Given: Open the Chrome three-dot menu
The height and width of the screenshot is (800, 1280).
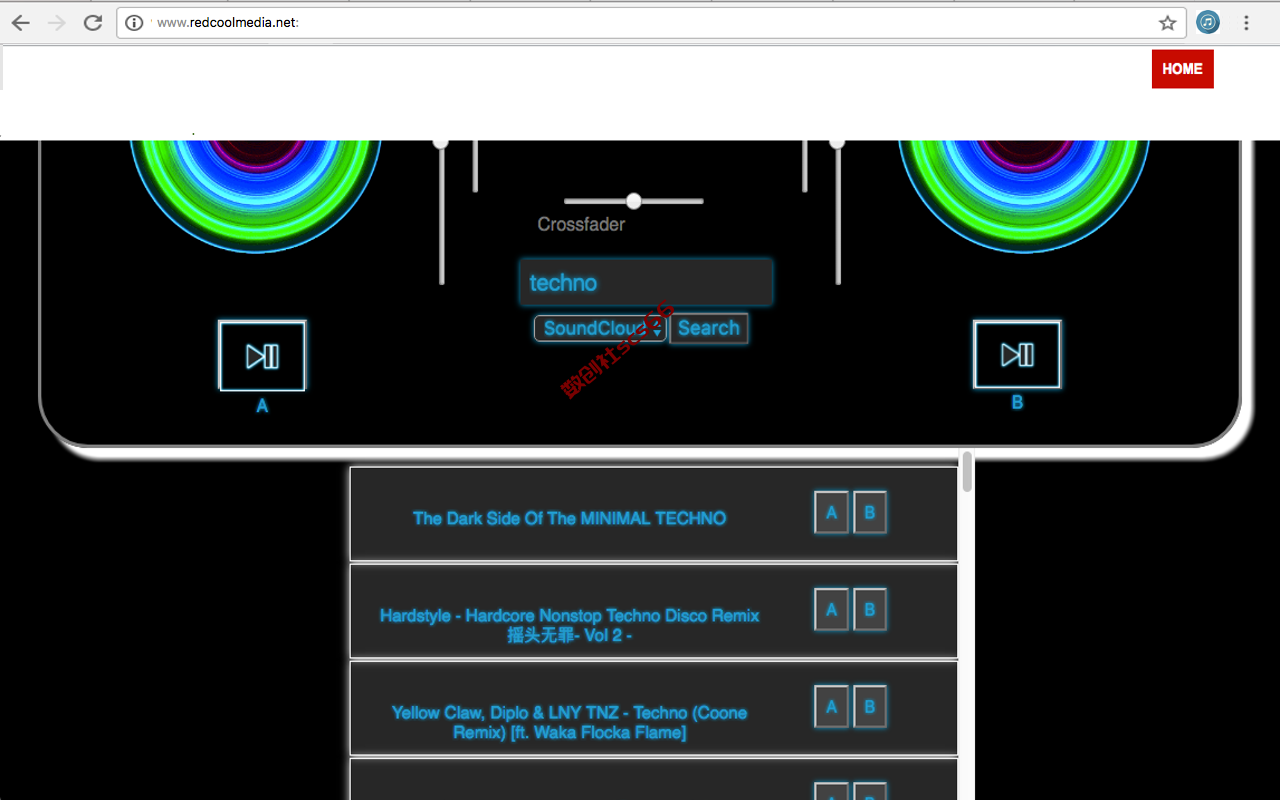Looking at the screenshot, I should pos(1246,23).
